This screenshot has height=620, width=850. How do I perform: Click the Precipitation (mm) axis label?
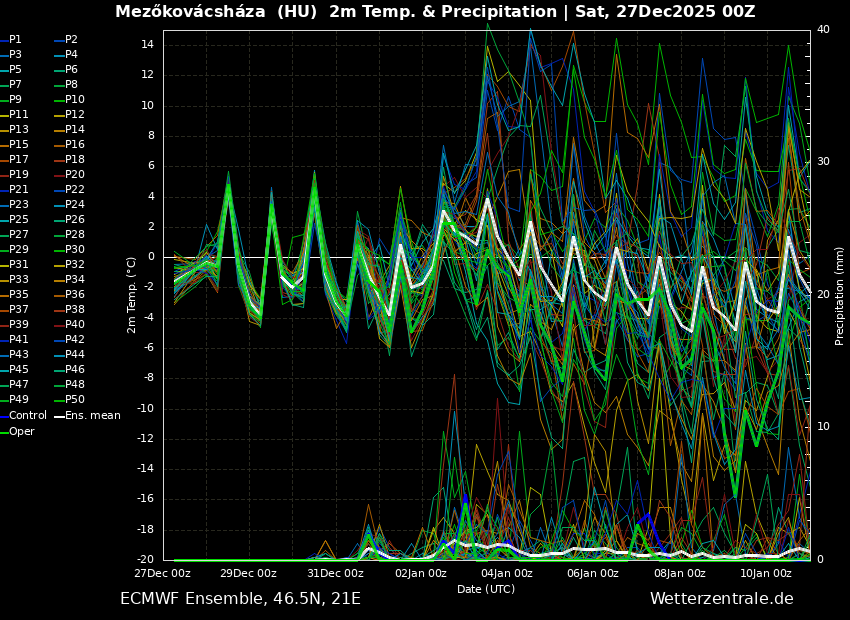840,296
